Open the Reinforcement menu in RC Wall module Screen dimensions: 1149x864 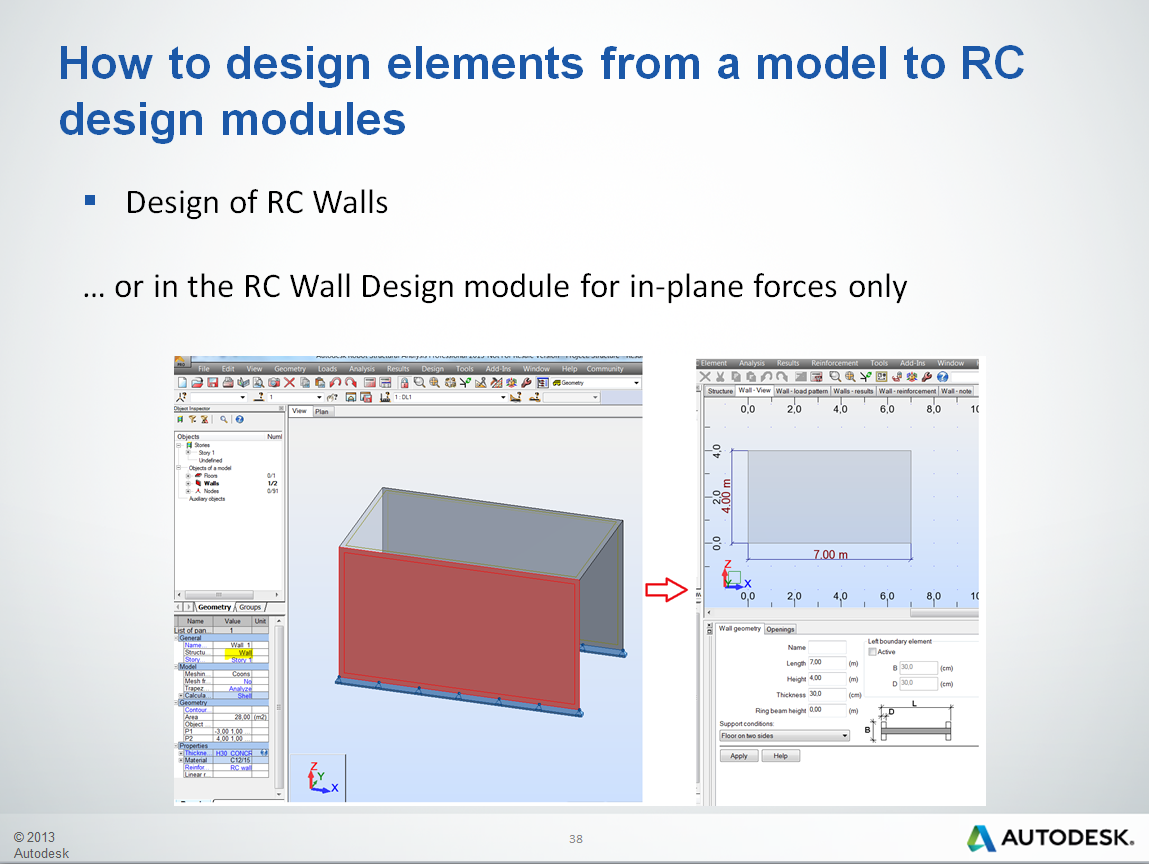(x=835, y=363)
